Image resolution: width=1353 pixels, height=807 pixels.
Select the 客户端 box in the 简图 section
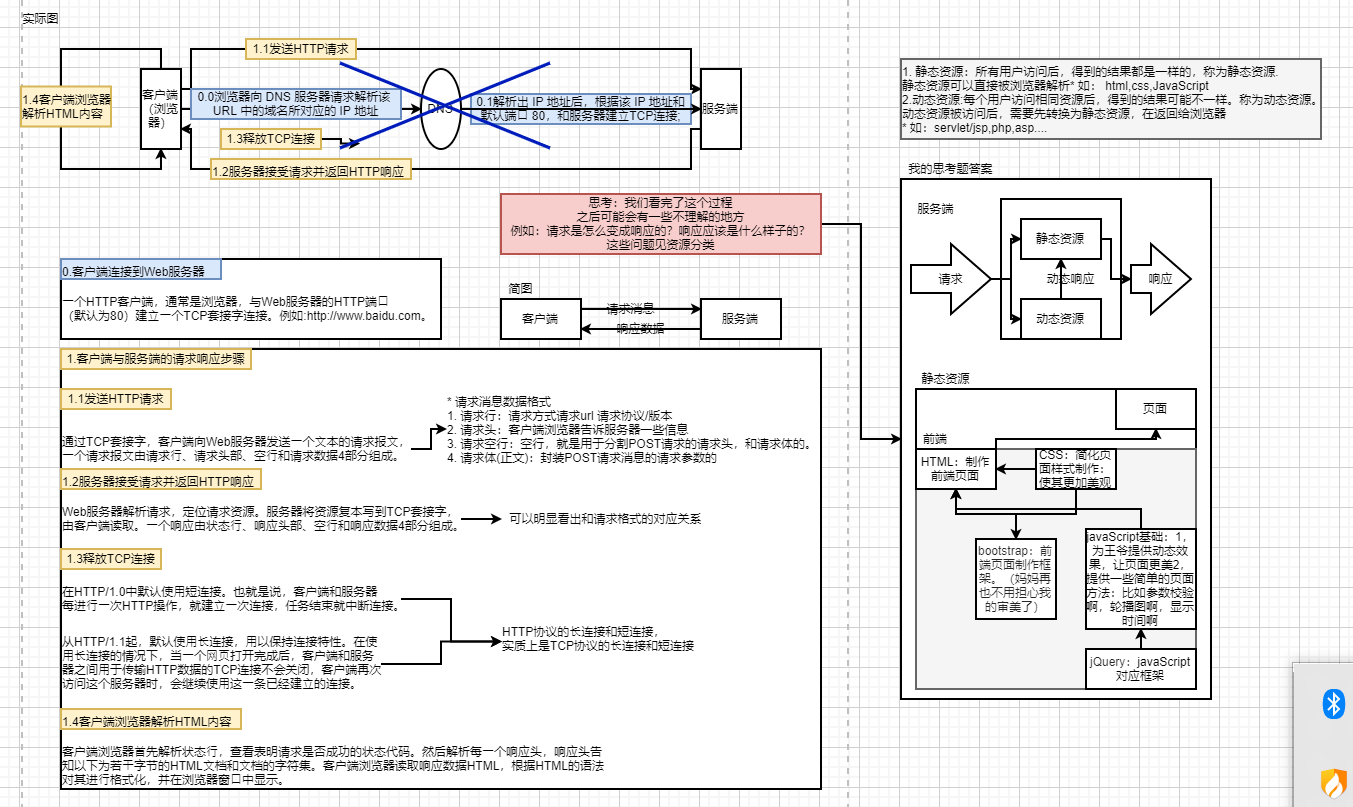539,319
